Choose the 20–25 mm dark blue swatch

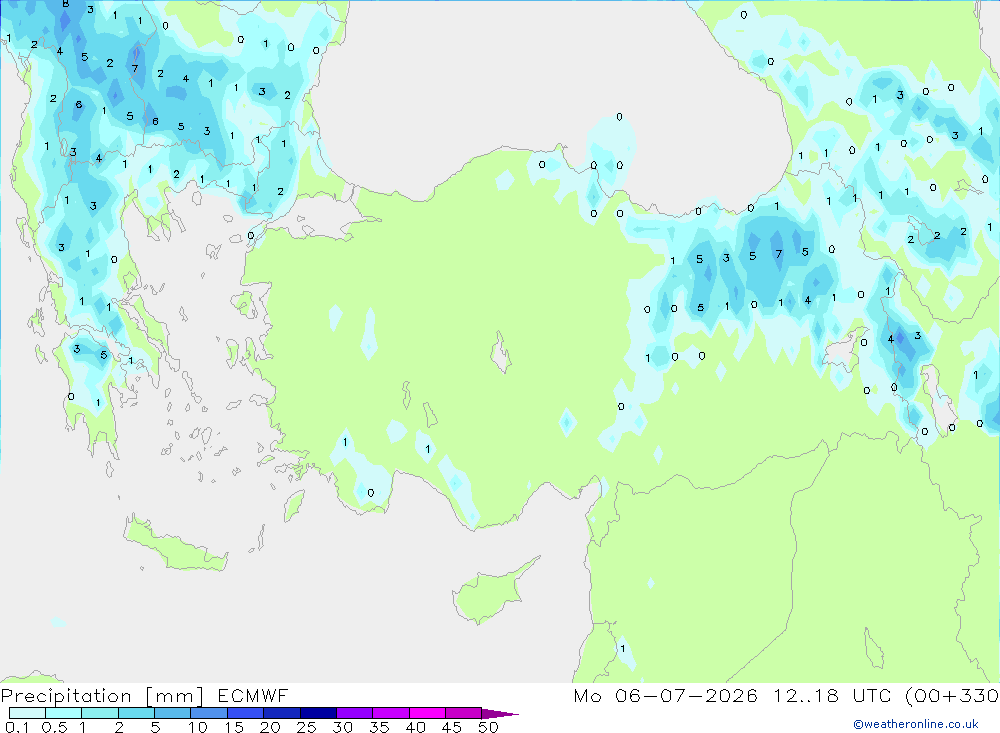(282, 713)
